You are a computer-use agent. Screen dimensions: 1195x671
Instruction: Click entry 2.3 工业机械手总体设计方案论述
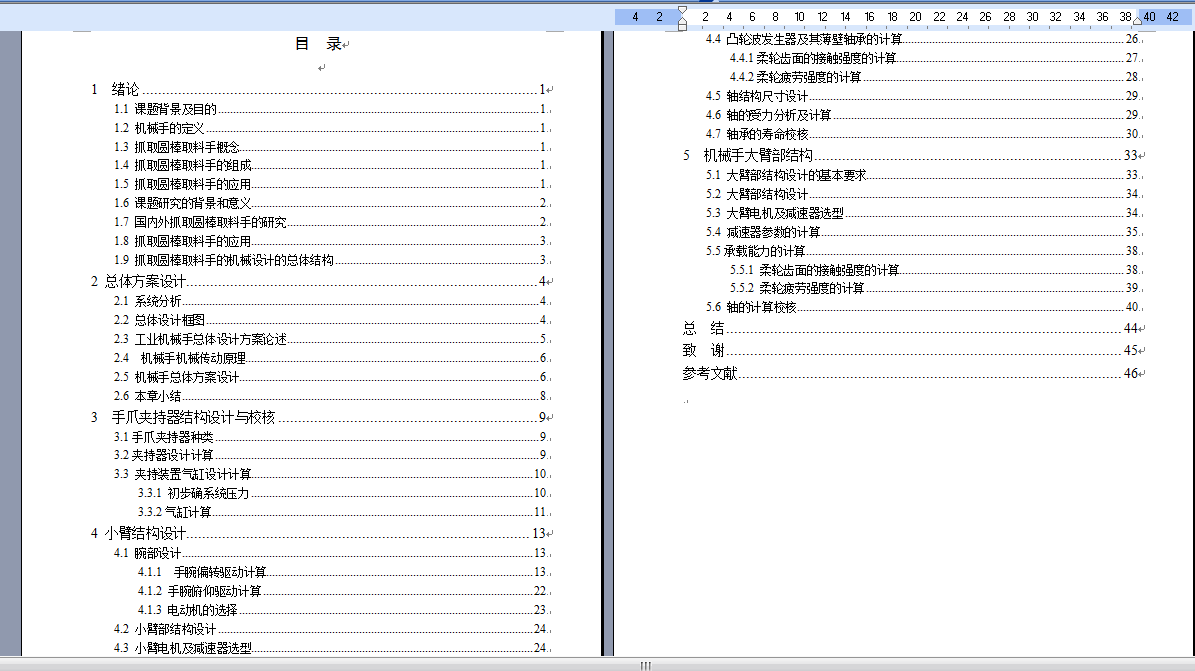pyautogui.click(x=331, y=339)
